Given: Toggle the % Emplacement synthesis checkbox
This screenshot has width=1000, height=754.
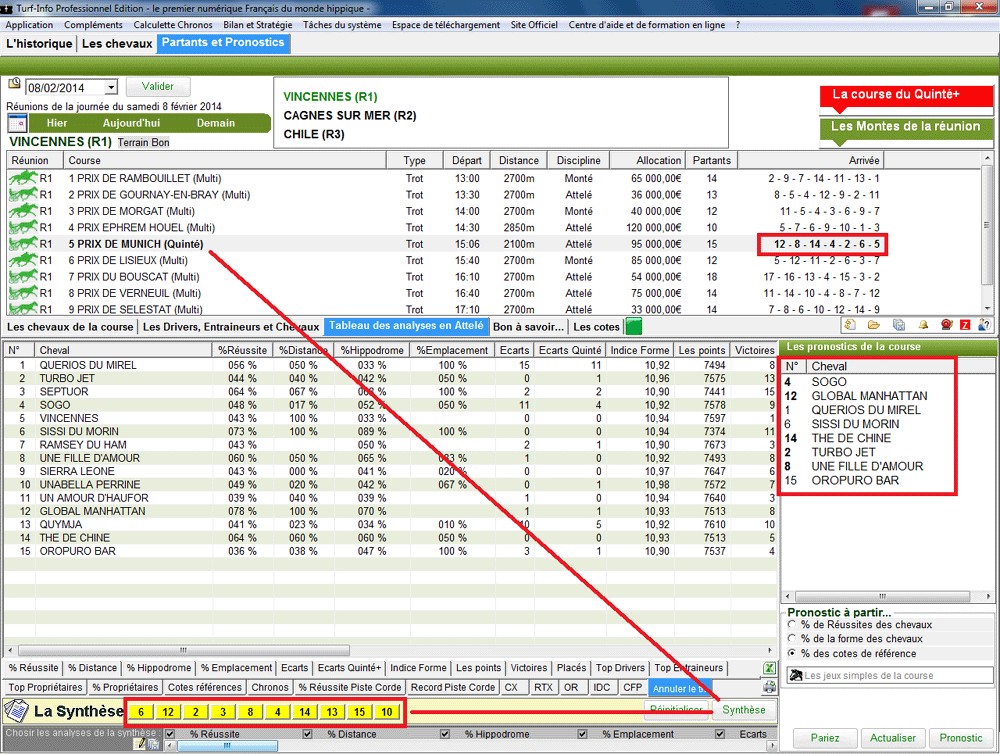Looking at the screenshot, I should tap(582, 734).
